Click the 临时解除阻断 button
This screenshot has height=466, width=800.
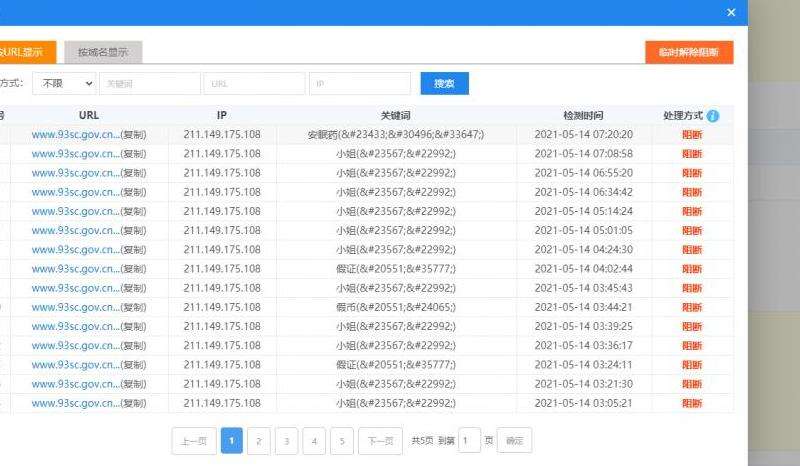(689, 52)
